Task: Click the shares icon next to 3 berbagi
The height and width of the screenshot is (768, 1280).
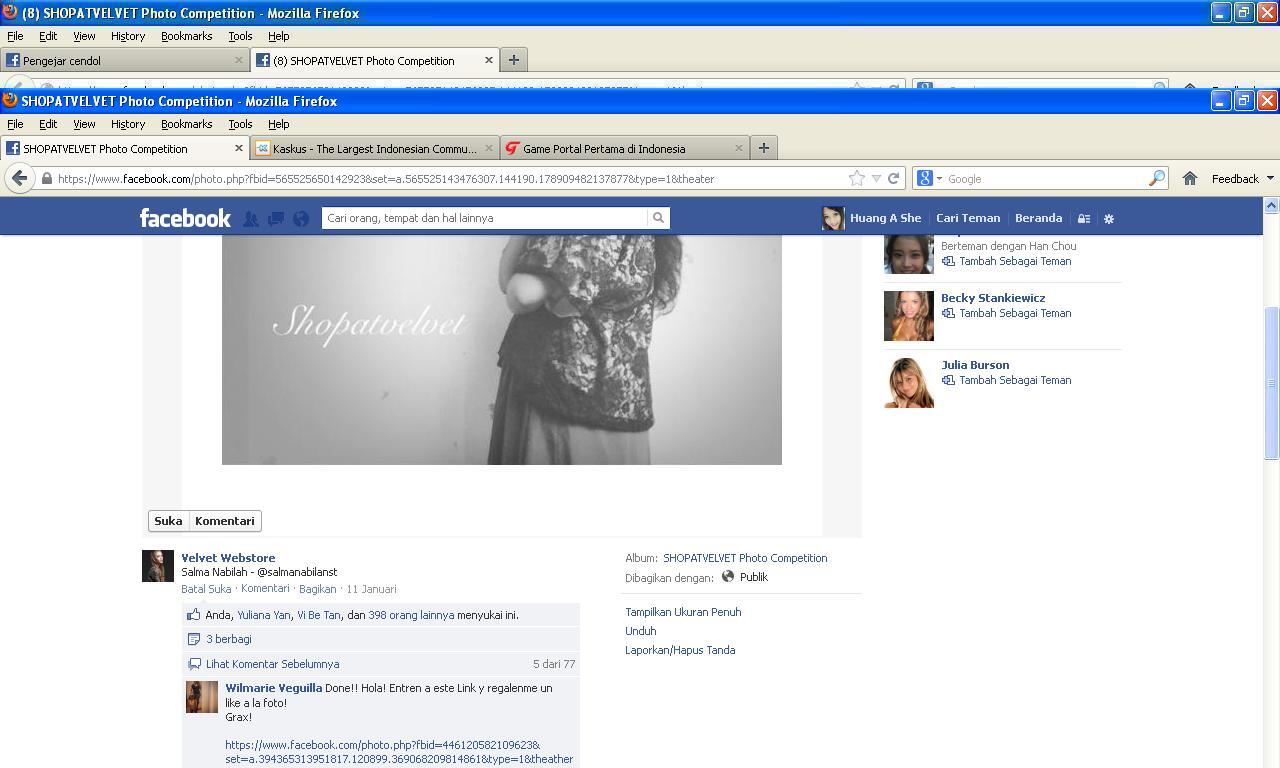Action: point(194,639)
